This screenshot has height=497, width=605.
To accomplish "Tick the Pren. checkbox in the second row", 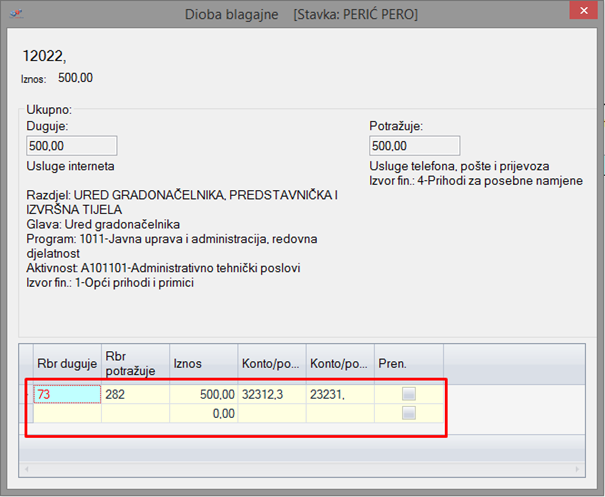I will tap(408, 412).
